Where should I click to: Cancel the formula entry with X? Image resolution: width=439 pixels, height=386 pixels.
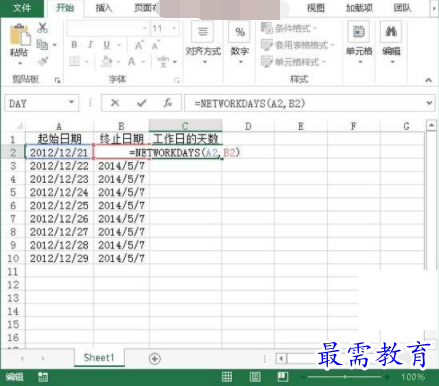point(115,103)
